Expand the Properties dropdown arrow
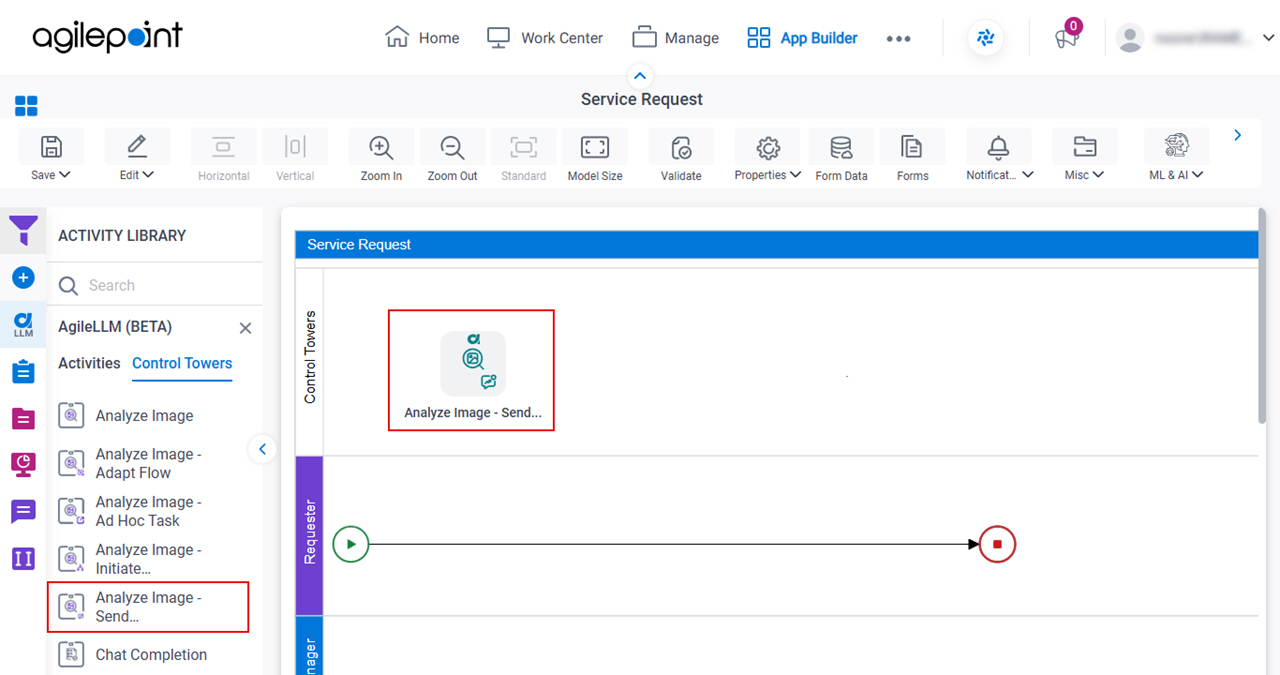The height and width of the screenshot is (675, 1280). coord(796,174)
